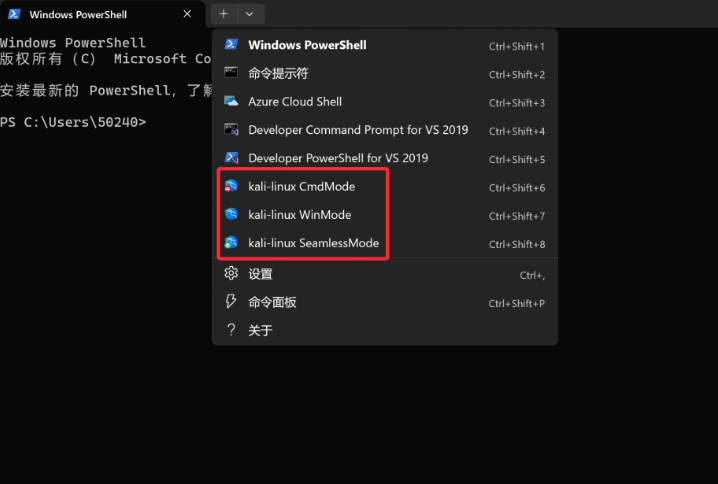This screenshot has height=484, width=718.
Task: Select the Windows PowerShell tab title
Action: (x=78, y=15)
